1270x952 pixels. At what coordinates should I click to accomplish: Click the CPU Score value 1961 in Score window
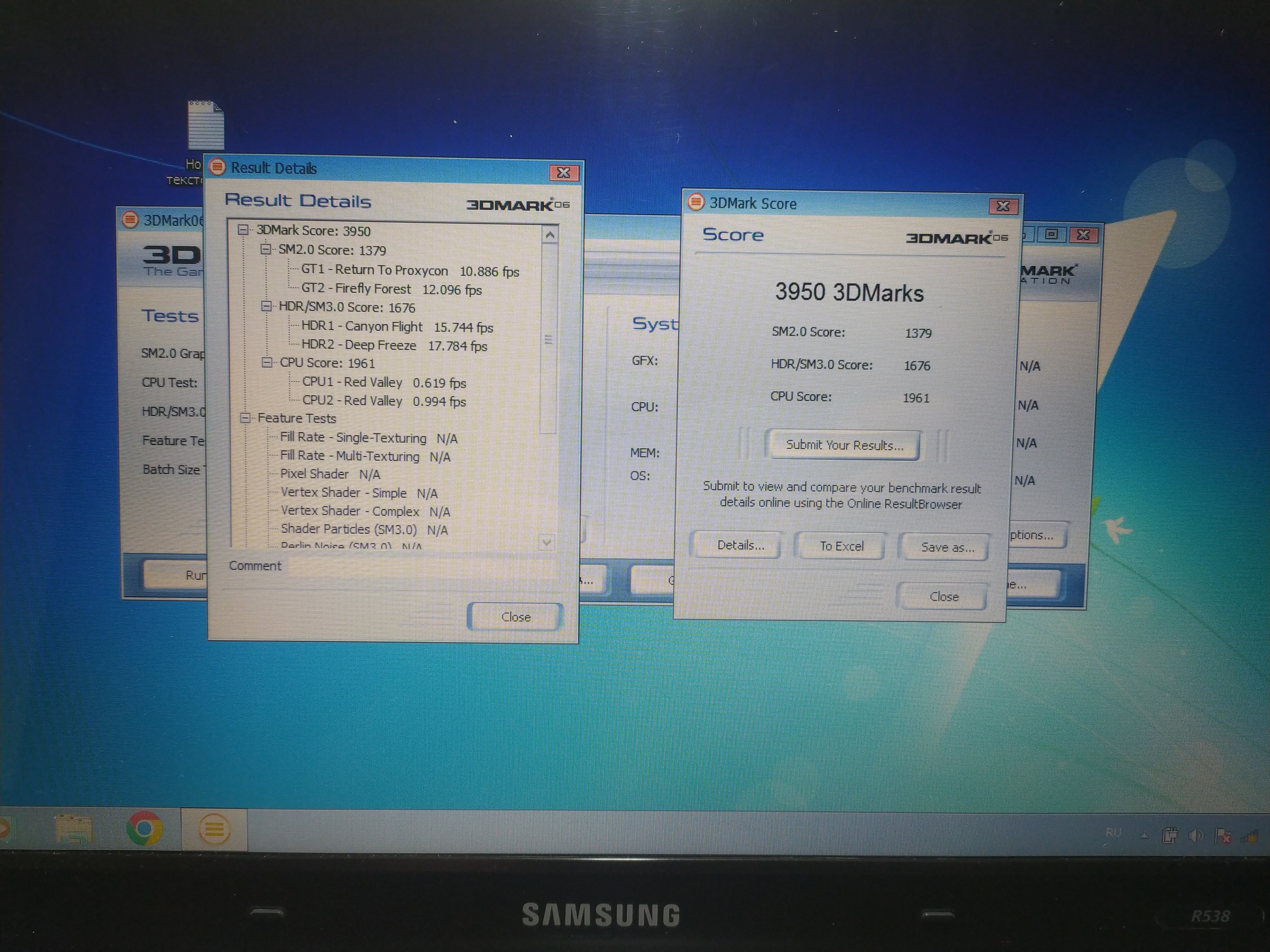coord(916,398)
